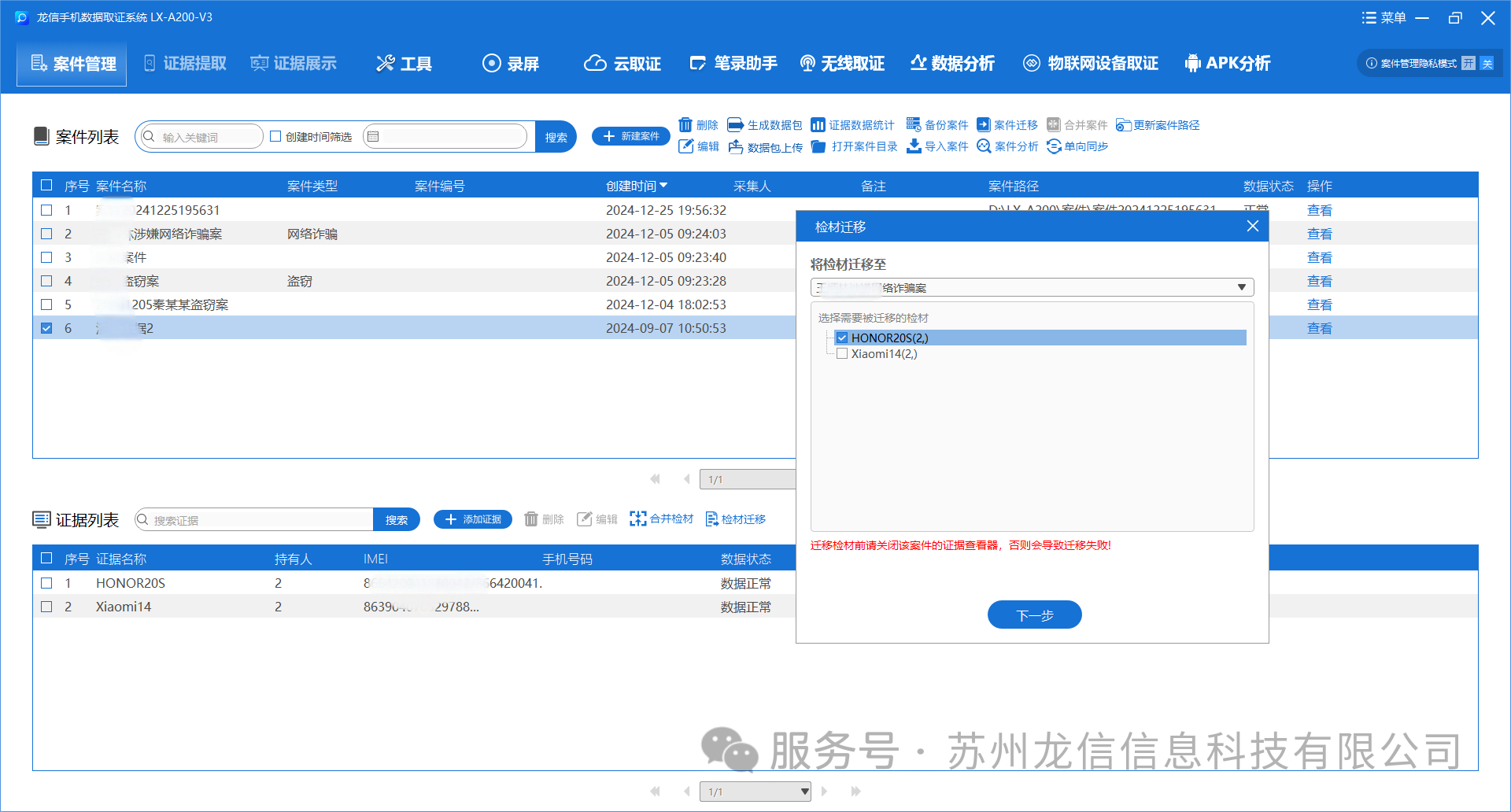Open 证据数据统计 statistics icon
This screenshot has height=812, width=1511.
click(818, 125)
